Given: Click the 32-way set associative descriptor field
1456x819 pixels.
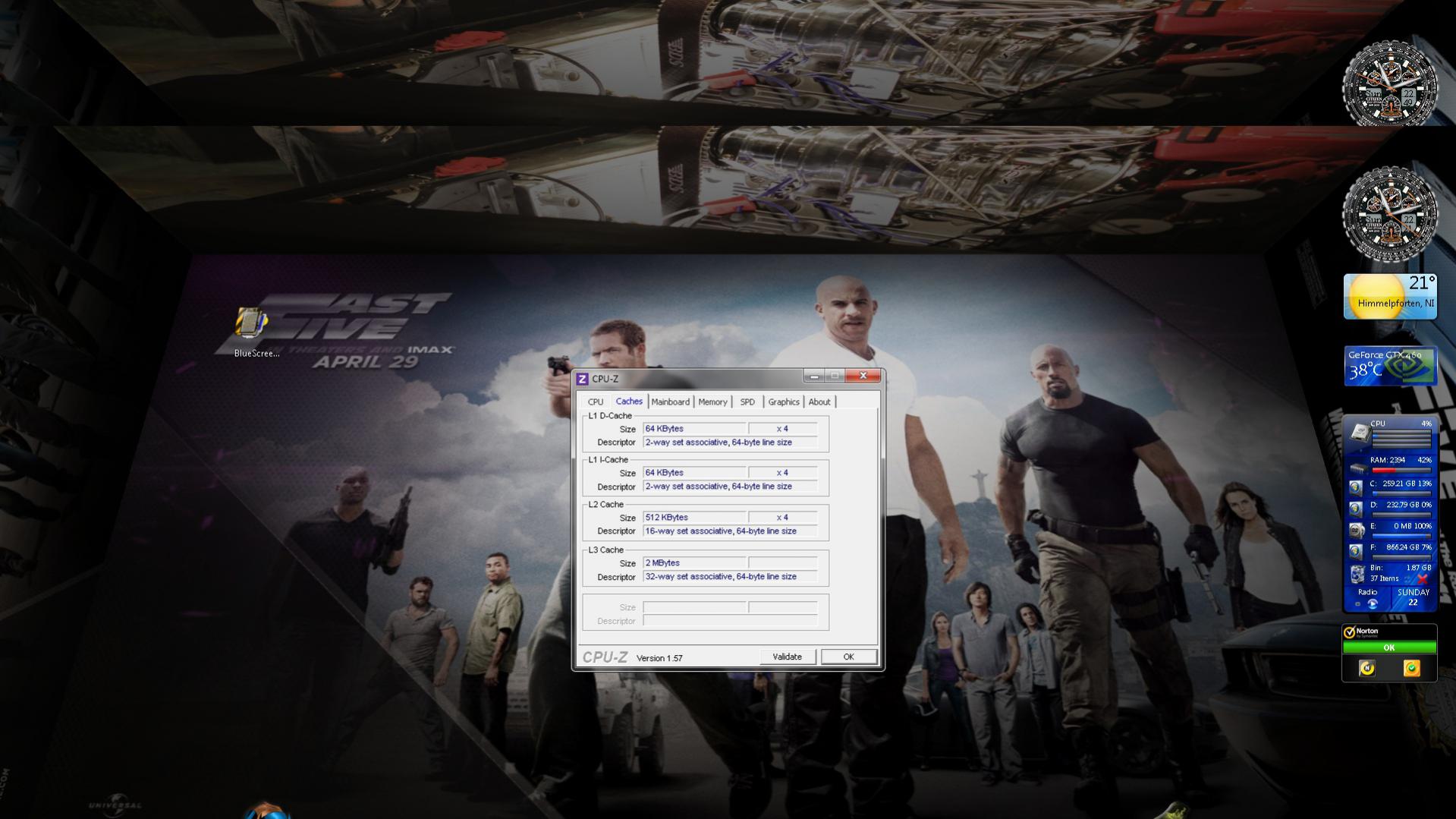Looking at the screenshot, I should coord(730,577).
